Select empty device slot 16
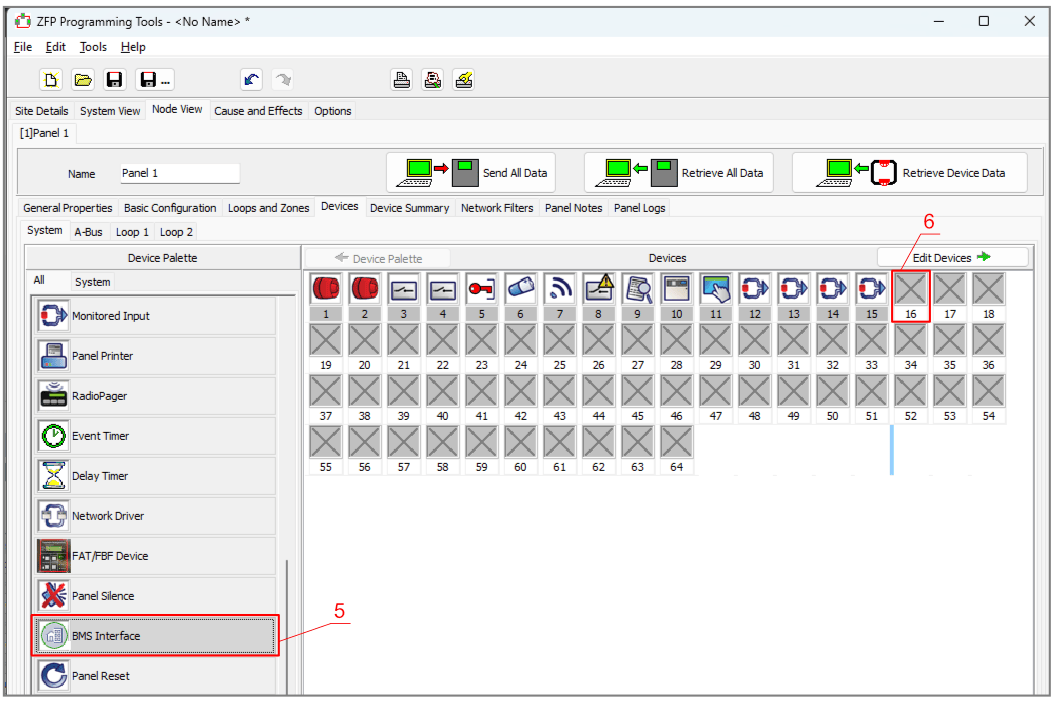 click(910, 290)
